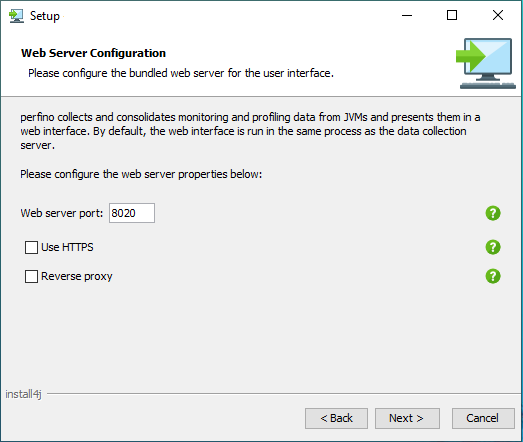Maximize the Setup window

point(452,15)
